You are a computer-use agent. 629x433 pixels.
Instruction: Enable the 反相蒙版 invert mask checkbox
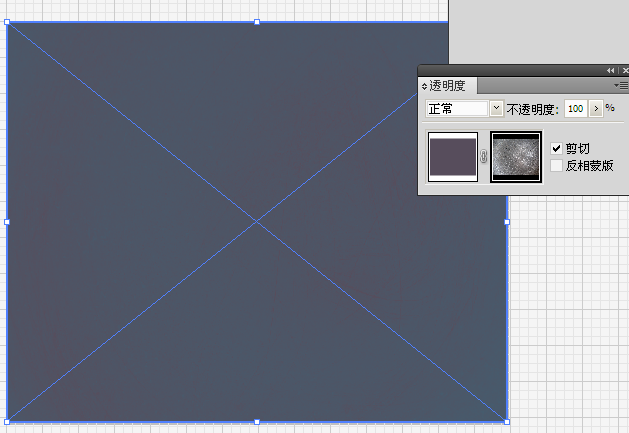click(x=556, y=165)
